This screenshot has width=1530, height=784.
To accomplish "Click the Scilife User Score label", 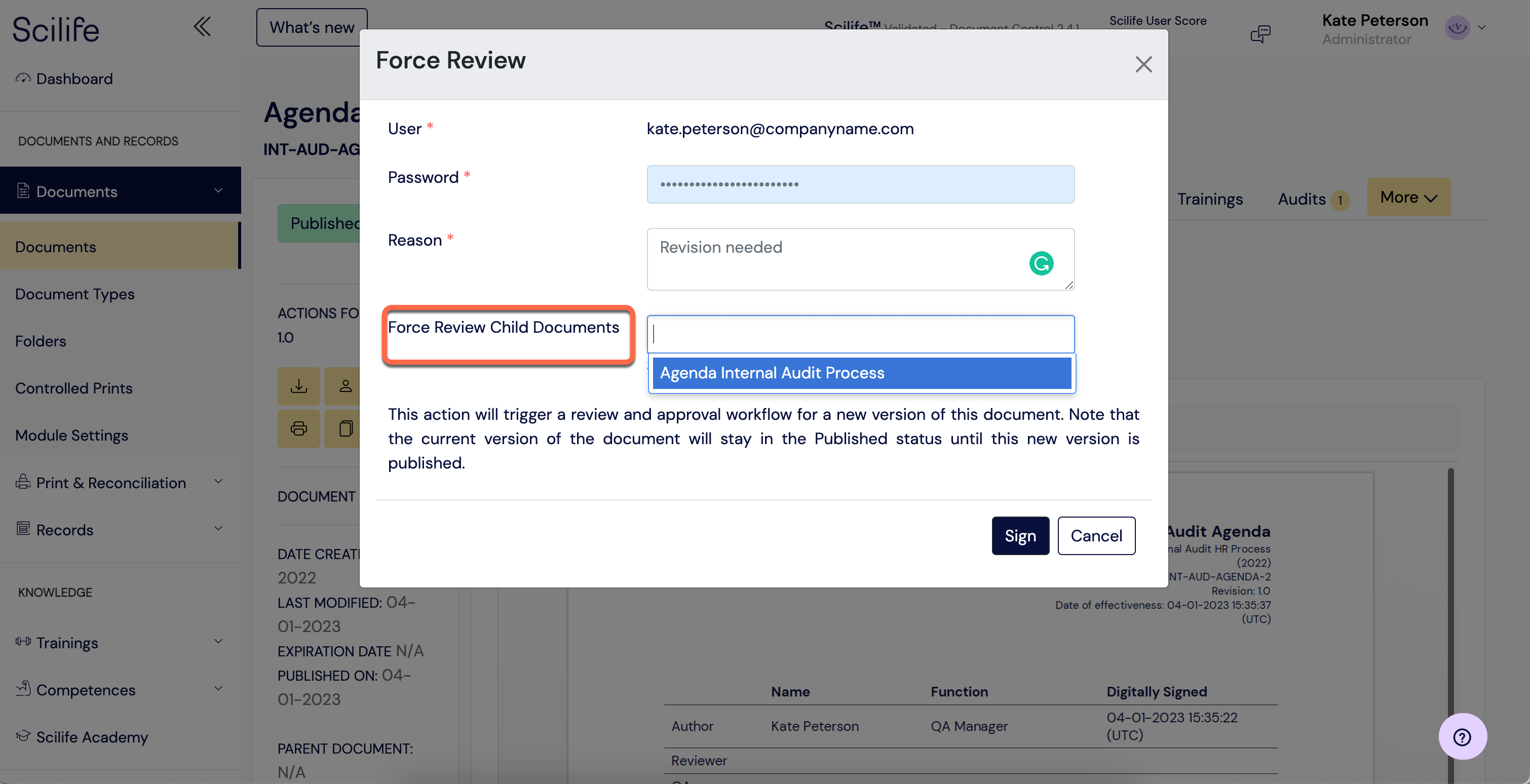I will point(1158,21).
